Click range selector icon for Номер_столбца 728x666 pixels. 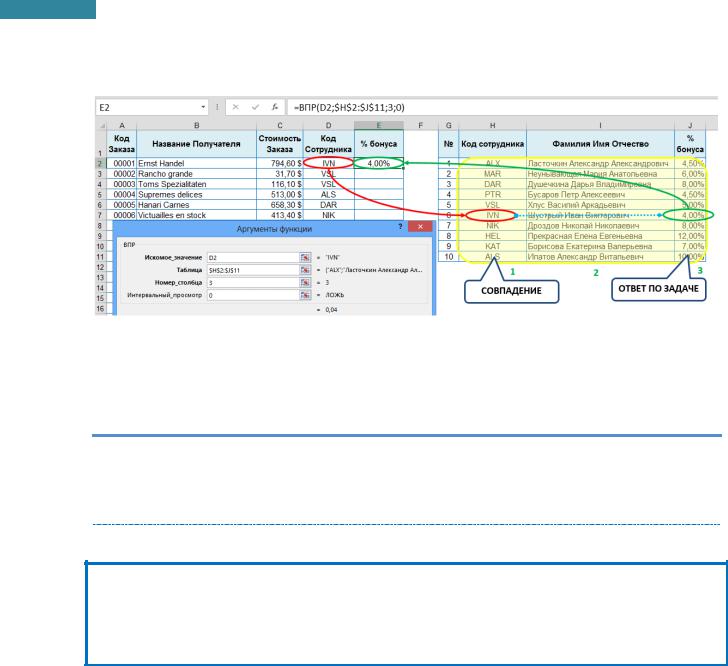(x=305, y=282)
